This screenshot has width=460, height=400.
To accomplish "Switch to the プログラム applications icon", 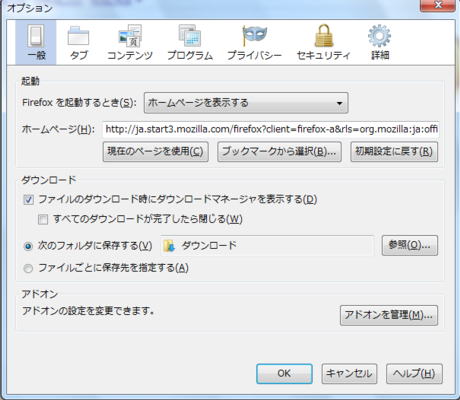I will point(190,36).
